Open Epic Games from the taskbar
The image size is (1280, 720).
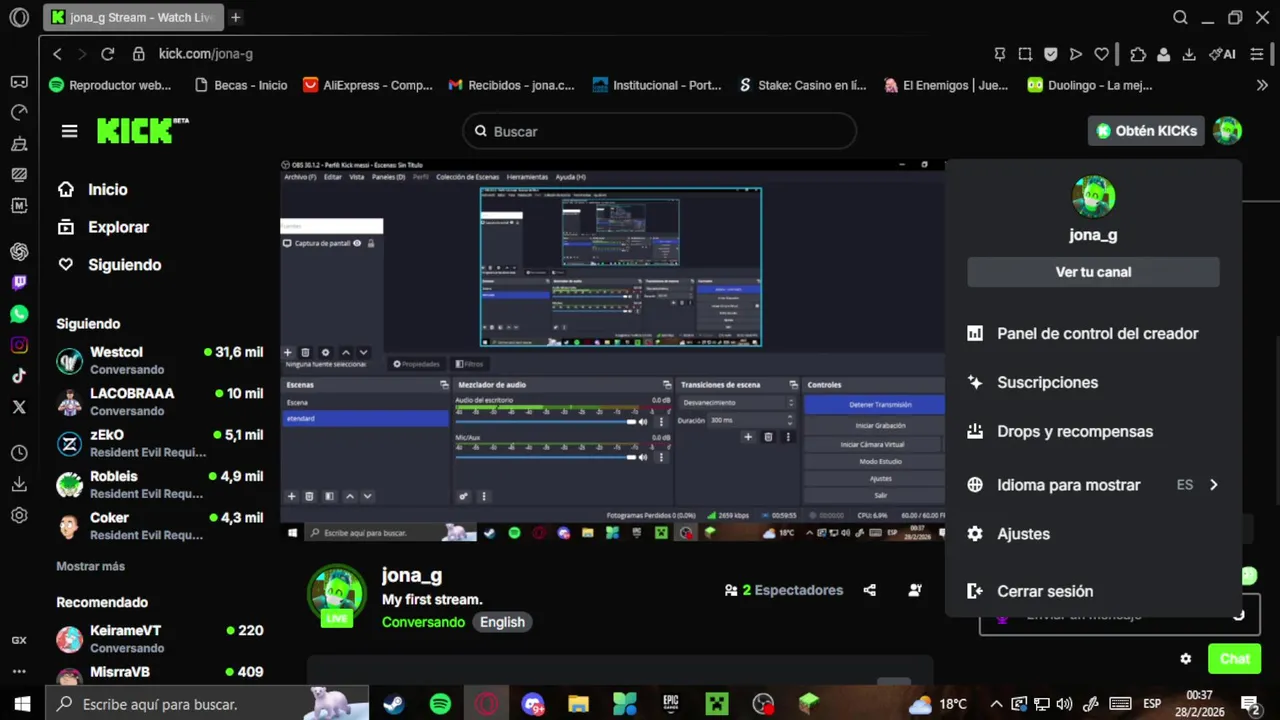671,704
